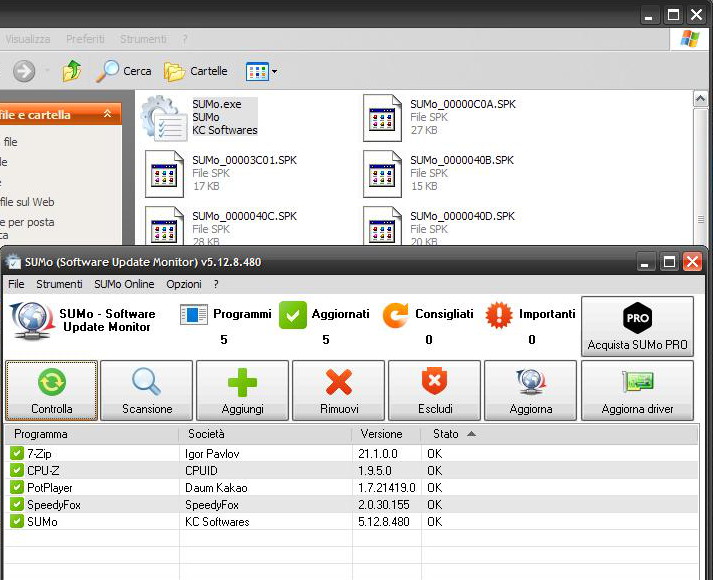Click the Controlla refresh button
713x580 pixels.
(x=51, y=390)
